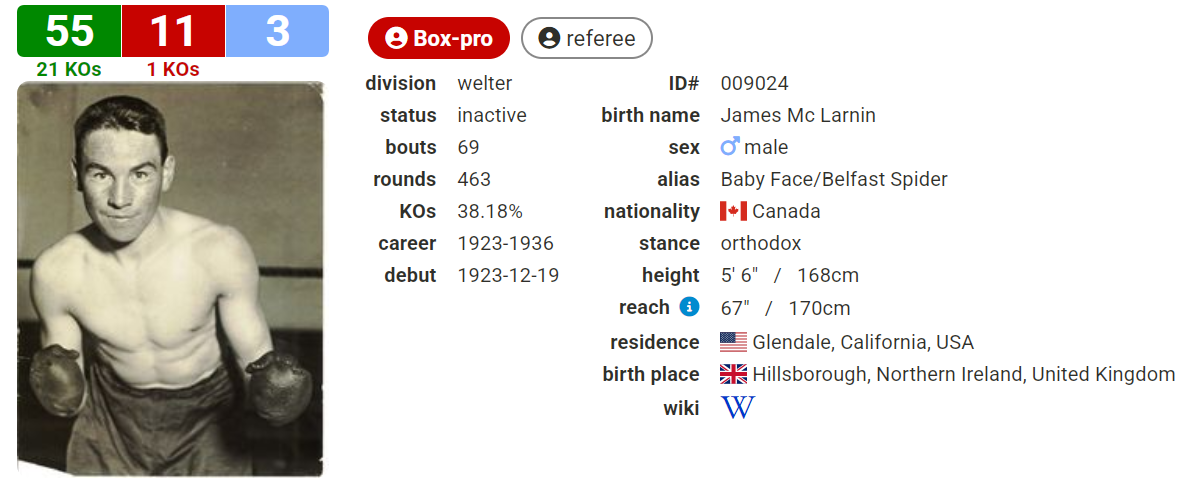
Task: Click the male gender symbol icon
Action: click(730, 147)
